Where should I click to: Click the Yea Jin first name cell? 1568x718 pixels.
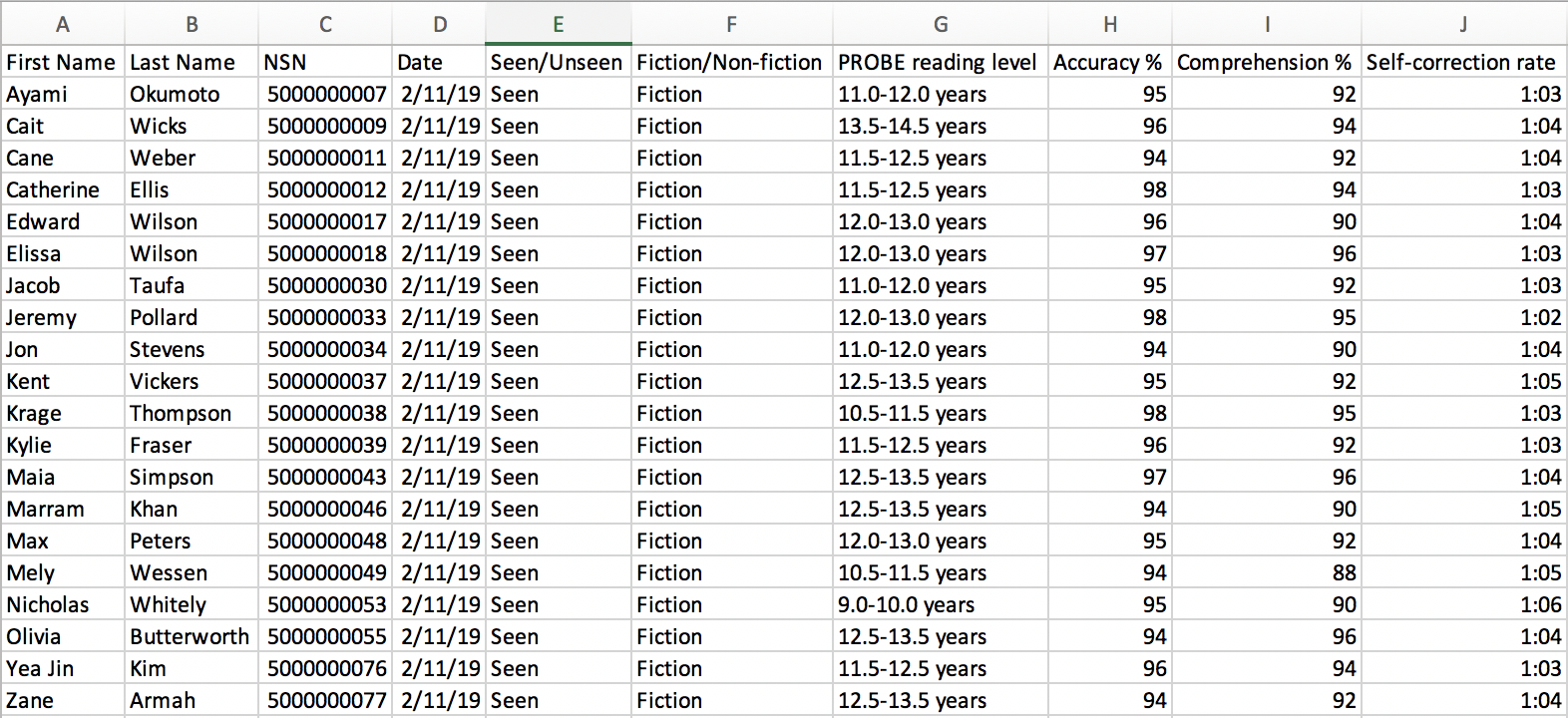(62, 668)
